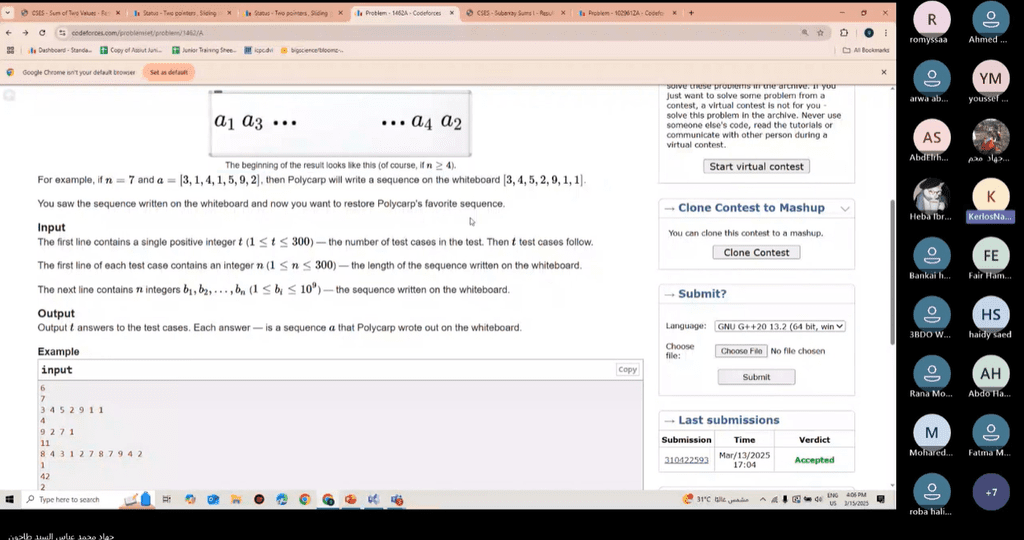Show hidden system tray icons
This screenshot has width=1024, height=540.
(762, 500)
